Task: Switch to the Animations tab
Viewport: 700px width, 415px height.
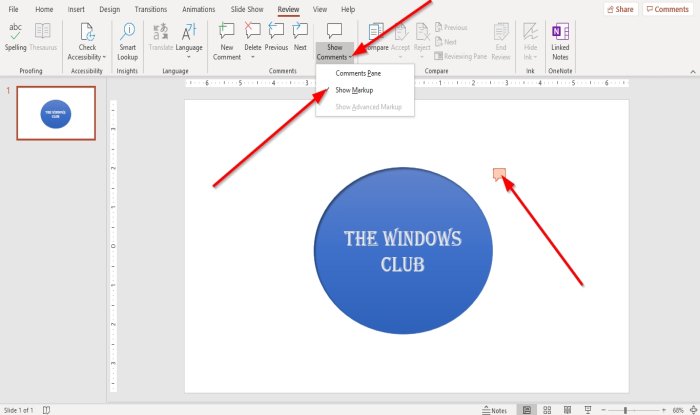Action: tap(198, 9)
